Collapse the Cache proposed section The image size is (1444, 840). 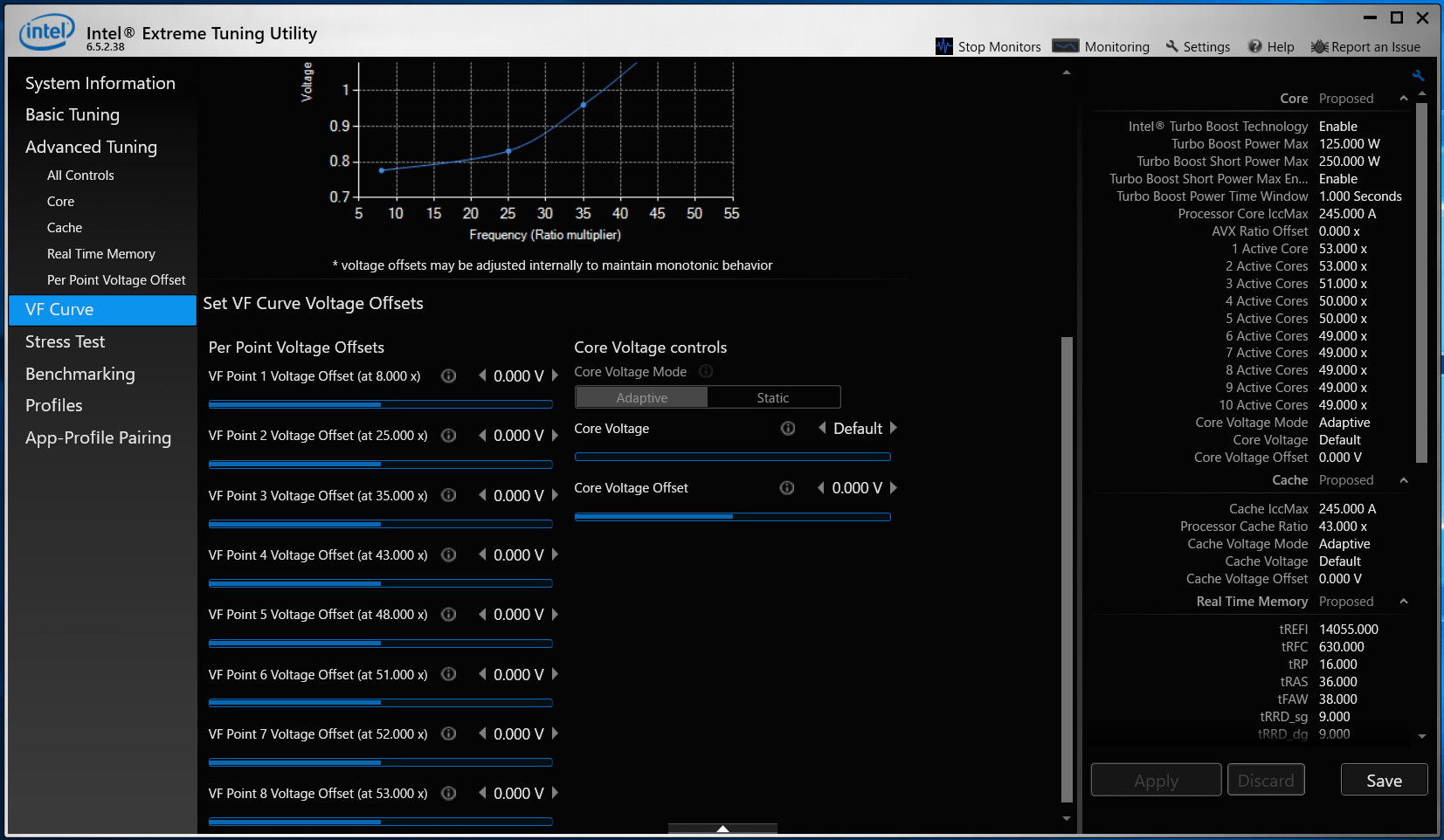[1404, 480]
